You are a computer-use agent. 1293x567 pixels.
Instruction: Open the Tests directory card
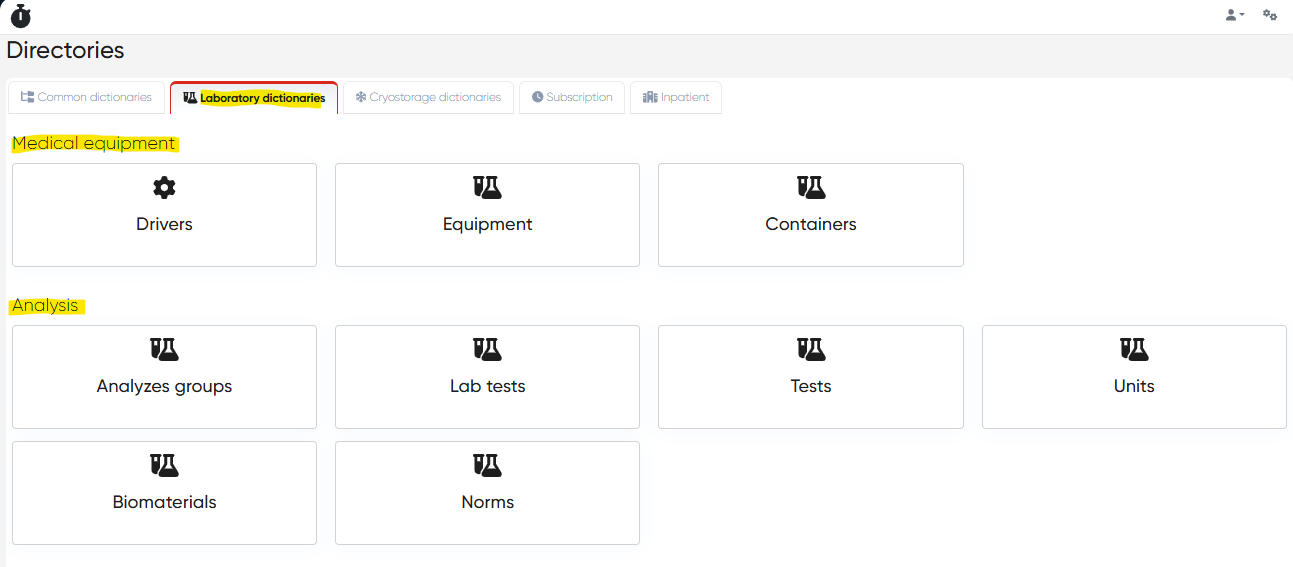[811, 377]
